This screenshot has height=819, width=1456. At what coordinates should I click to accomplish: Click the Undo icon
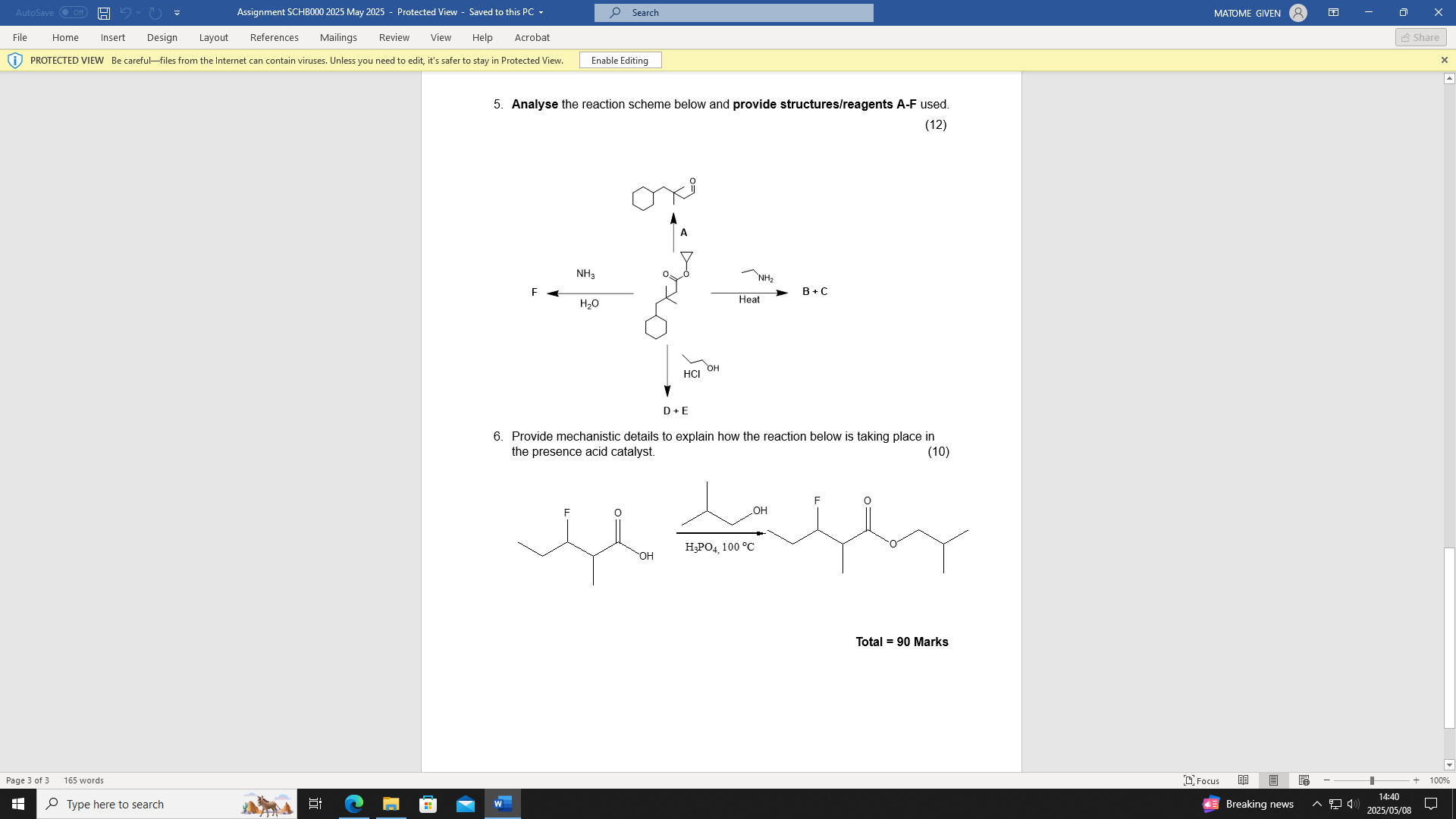click(x=125, y=12)
